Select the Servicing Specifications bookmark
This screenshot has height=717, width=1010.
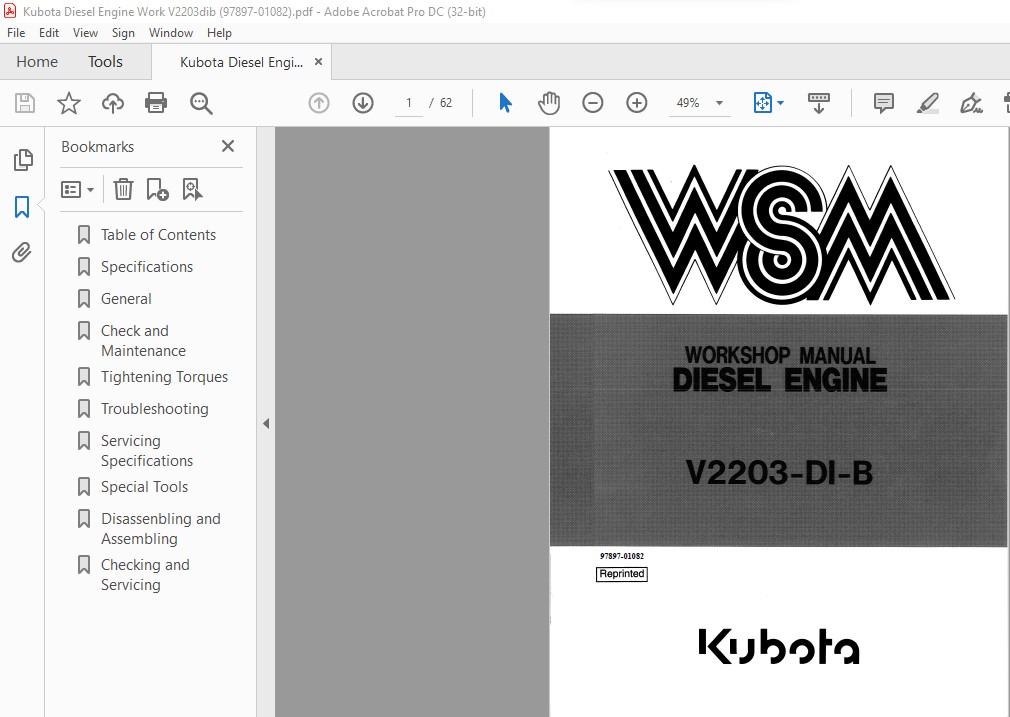coord(147,451)
